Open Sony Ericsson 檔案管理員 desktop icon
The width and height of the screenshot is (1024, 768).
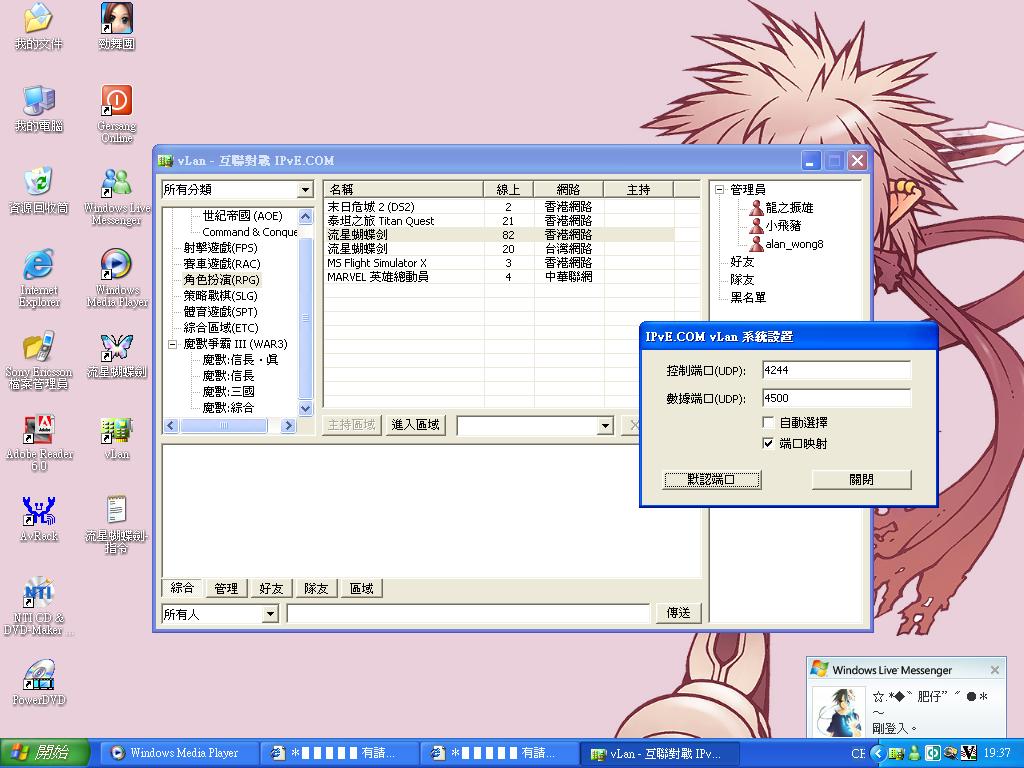tap(39, 360)
